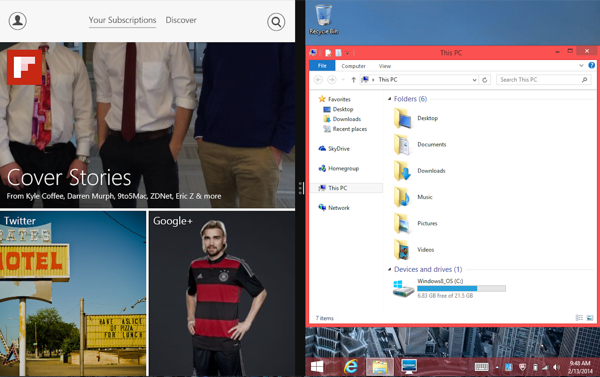Open the Computer ribbon tab
Screen dimensions: 600x377
click(354, 66)
